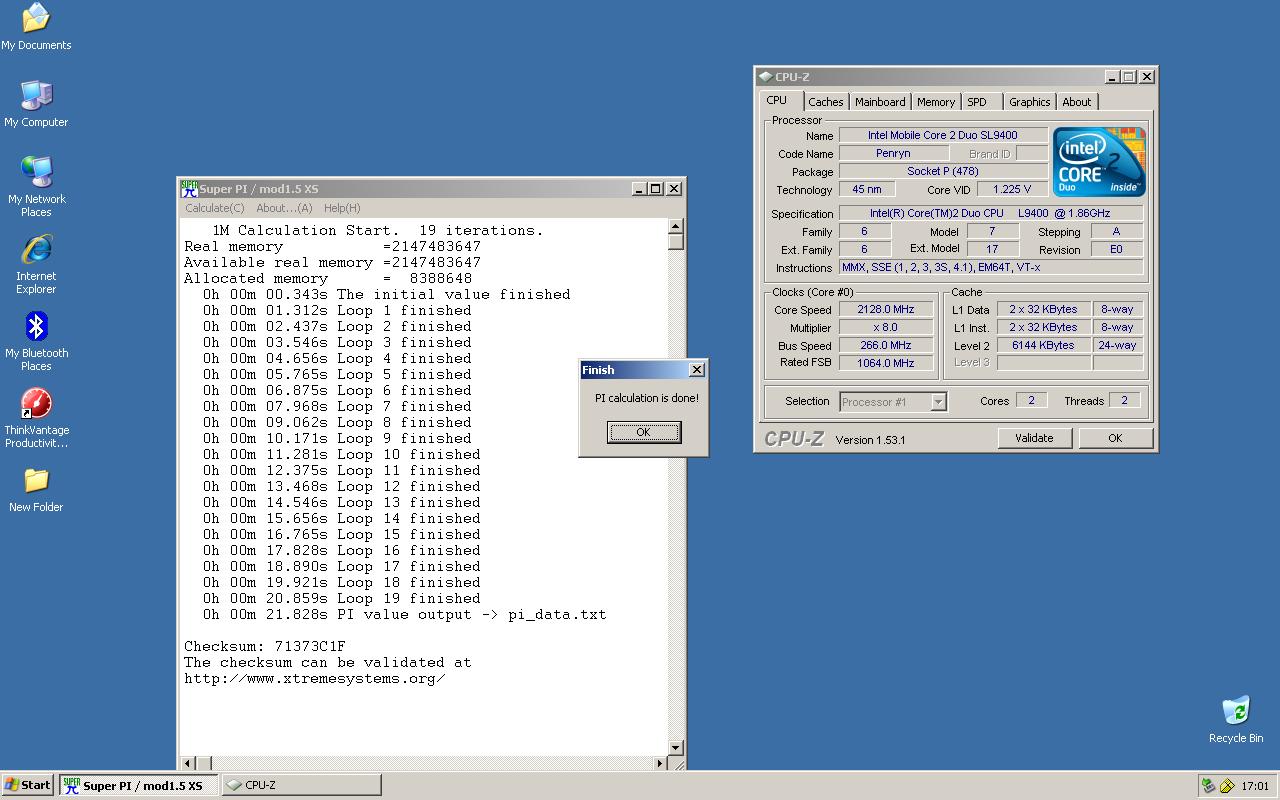The width and height of the screenshot is (1280, 800).
Task: Click the CPU-Z Version 1.53.1 label
Action: click(x=870, y=440)
